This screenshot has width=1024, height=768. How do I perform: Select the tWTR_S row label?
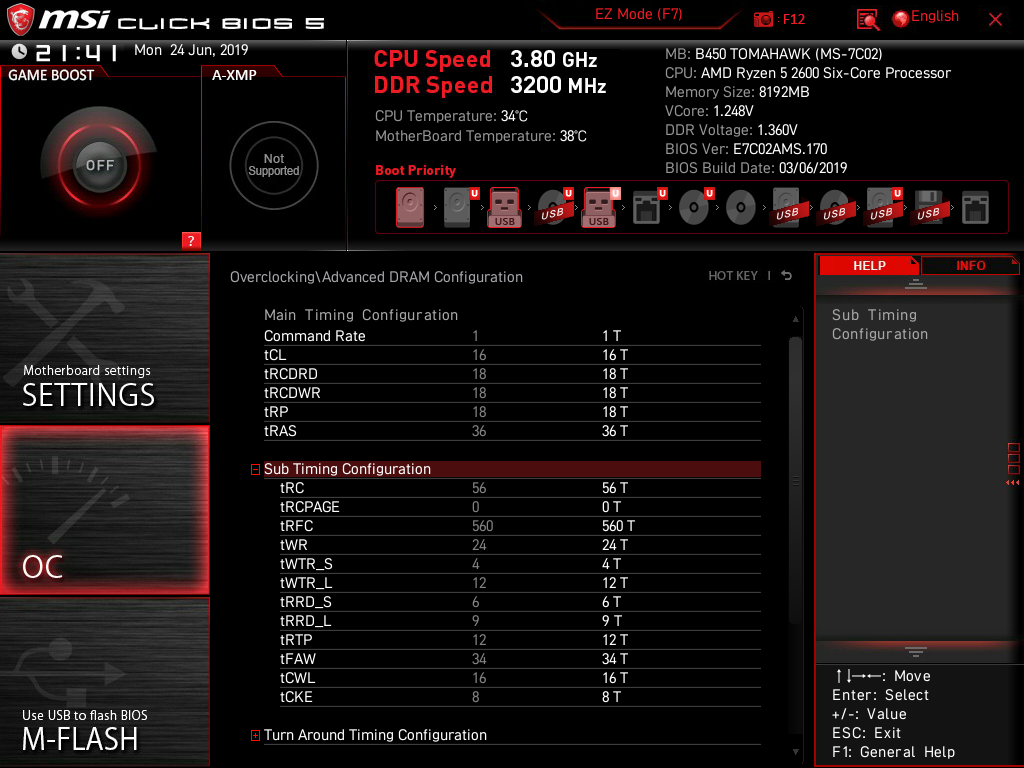click(306, 564)
